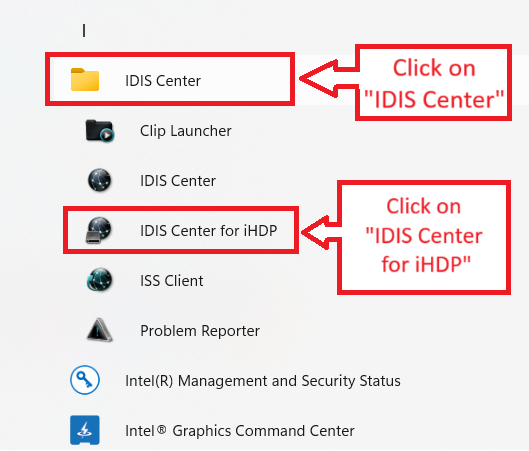This screenshot has width=529, height=451.
Task: Click the globe icon beside IDIS Center app
Action: coord(99,180)
